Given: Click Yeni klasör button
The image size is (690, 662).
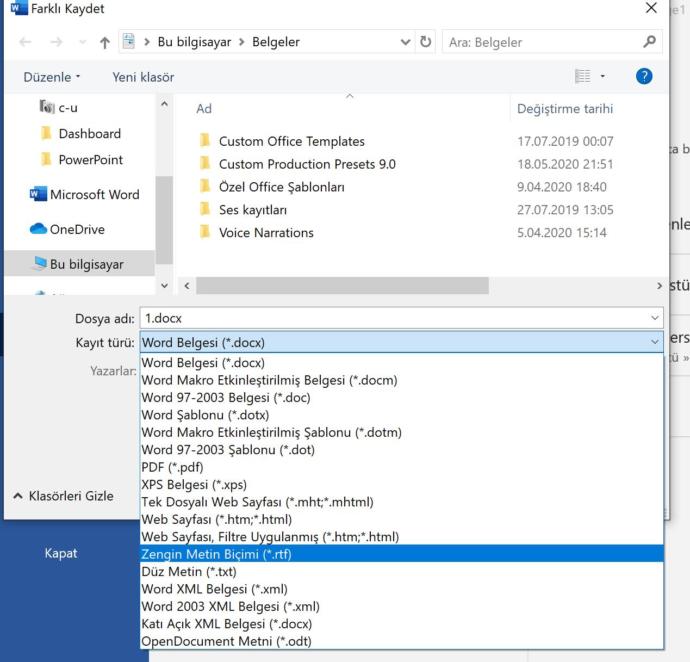Looking at the screenshot, I should (143, 77).
